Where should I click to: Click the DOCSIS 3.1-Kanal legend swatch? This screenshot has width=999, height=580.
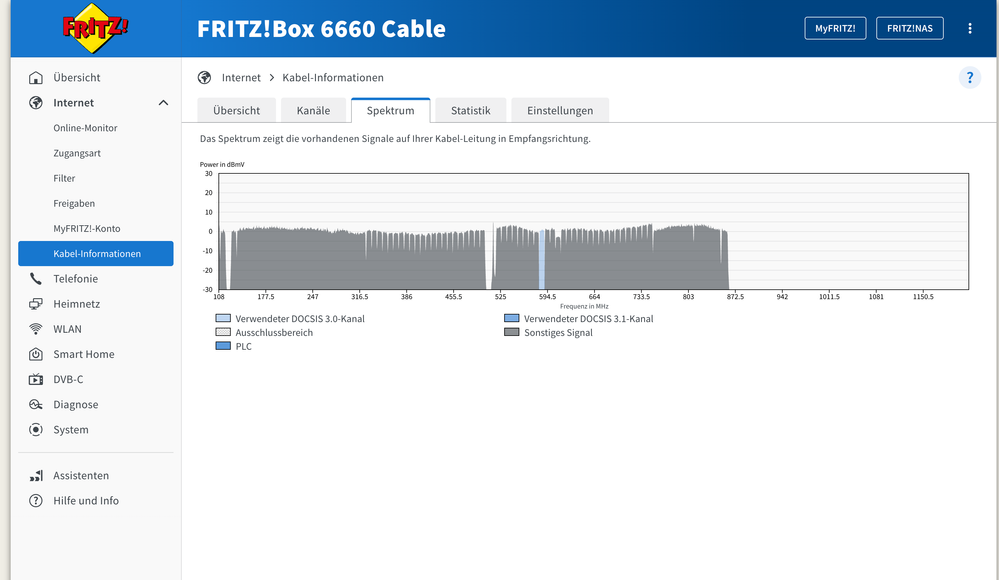click(512, 318)
